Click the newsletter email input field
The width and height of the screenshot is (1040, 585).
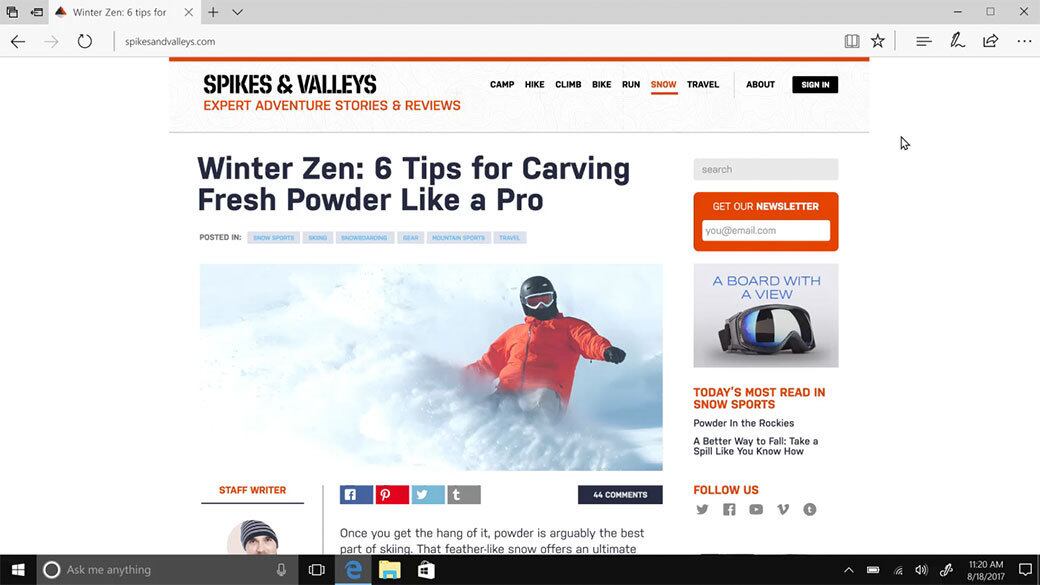(765, 231)
